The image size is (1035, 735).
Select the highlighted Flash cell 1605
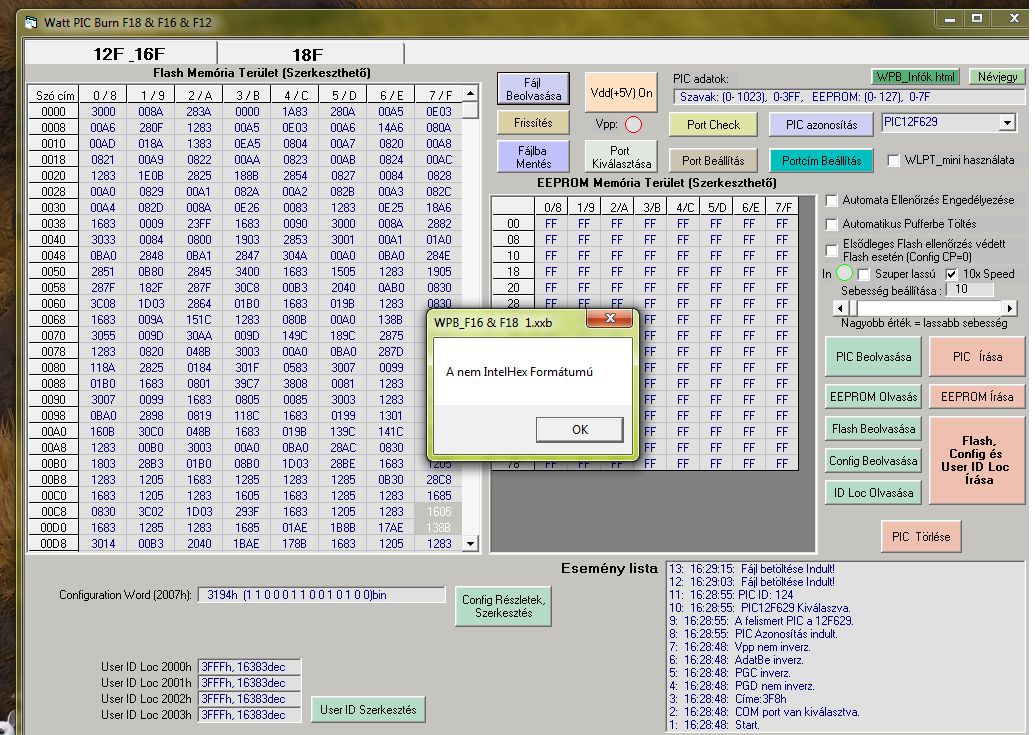[x=439, y=511]
